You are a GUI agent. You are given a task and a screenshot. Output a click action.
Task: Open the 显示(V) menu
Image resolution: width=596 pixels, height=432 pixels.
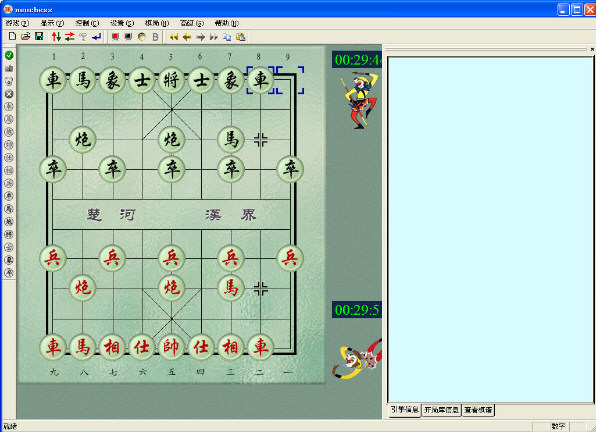click(x=52, y=23)
